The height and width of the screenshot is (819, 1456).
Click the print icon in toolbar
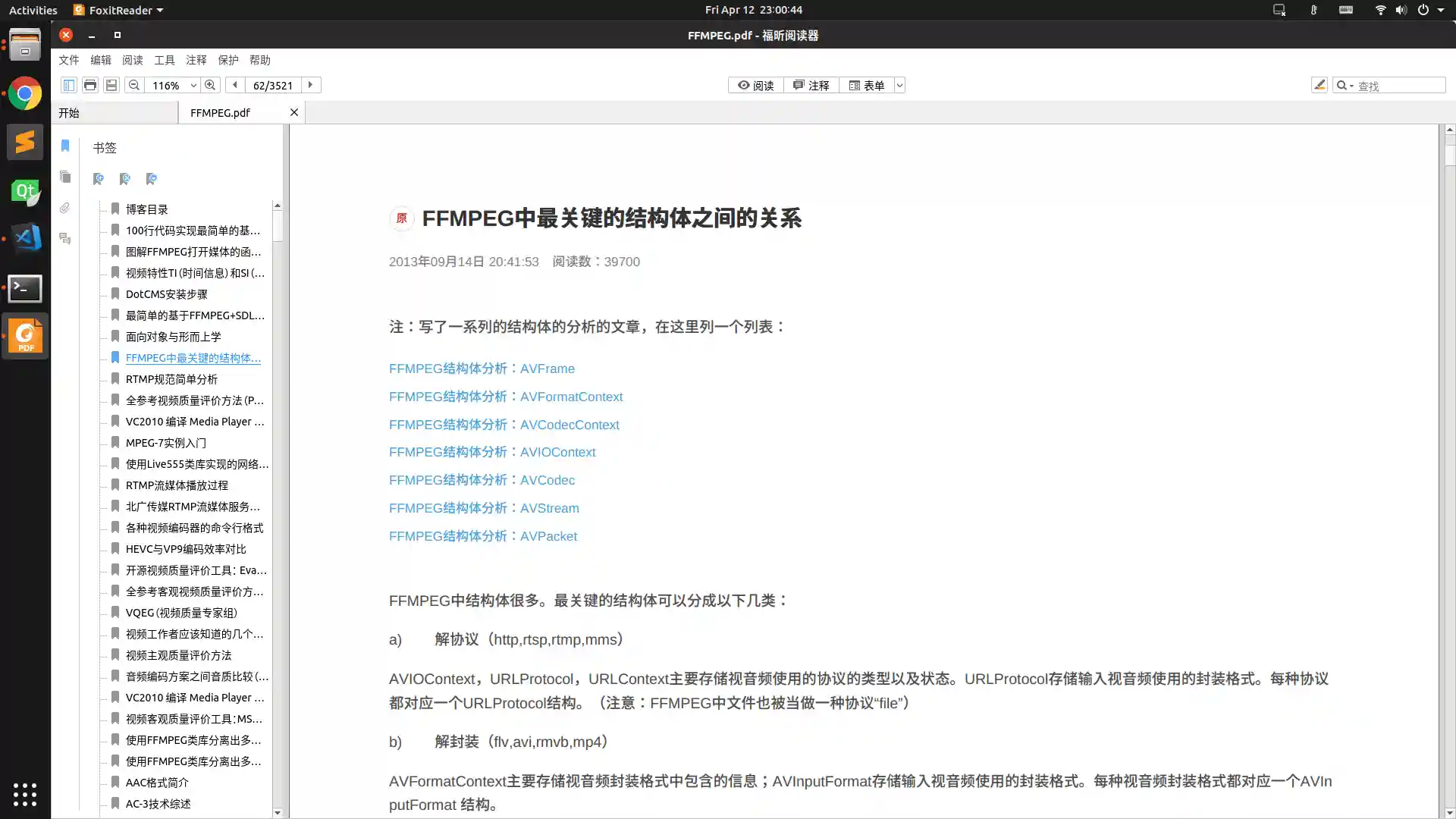90,85
